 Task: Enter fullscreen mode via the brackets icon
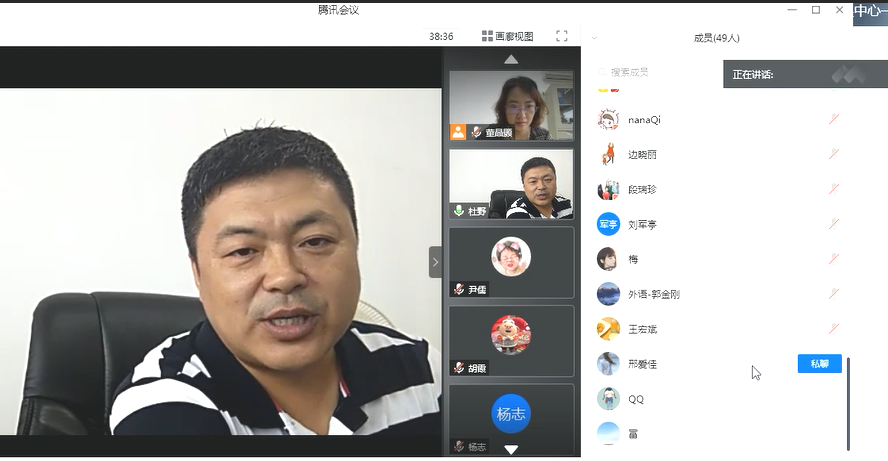pyautogui.click(x=561, y=36)
